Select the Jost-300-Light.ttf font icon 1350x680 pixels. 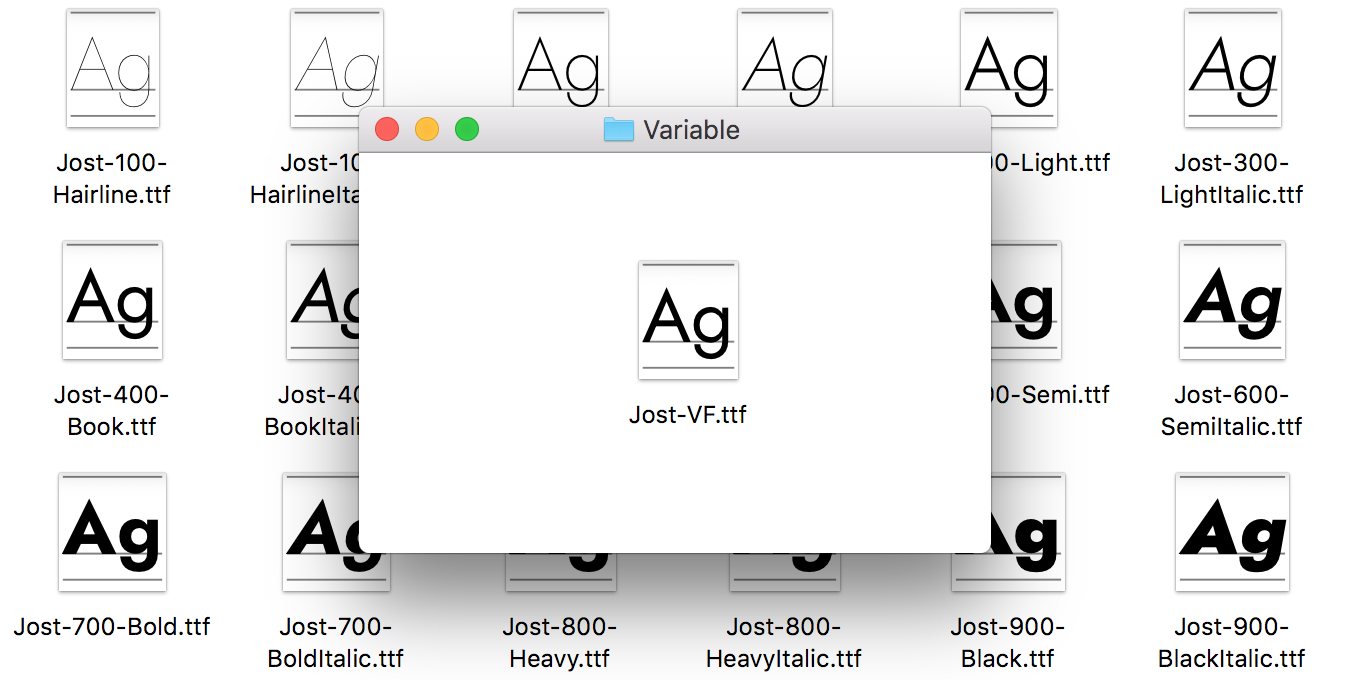tap(1007, 58)
